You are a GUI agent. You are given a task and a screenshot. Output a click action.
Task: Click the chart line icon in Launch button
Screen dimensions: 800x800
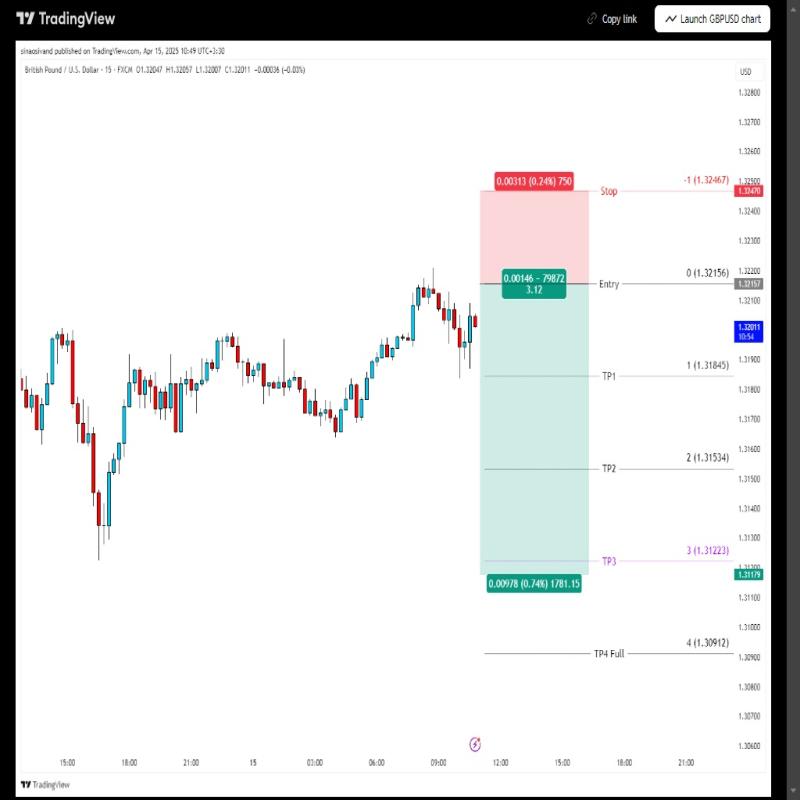click(670, 19)
